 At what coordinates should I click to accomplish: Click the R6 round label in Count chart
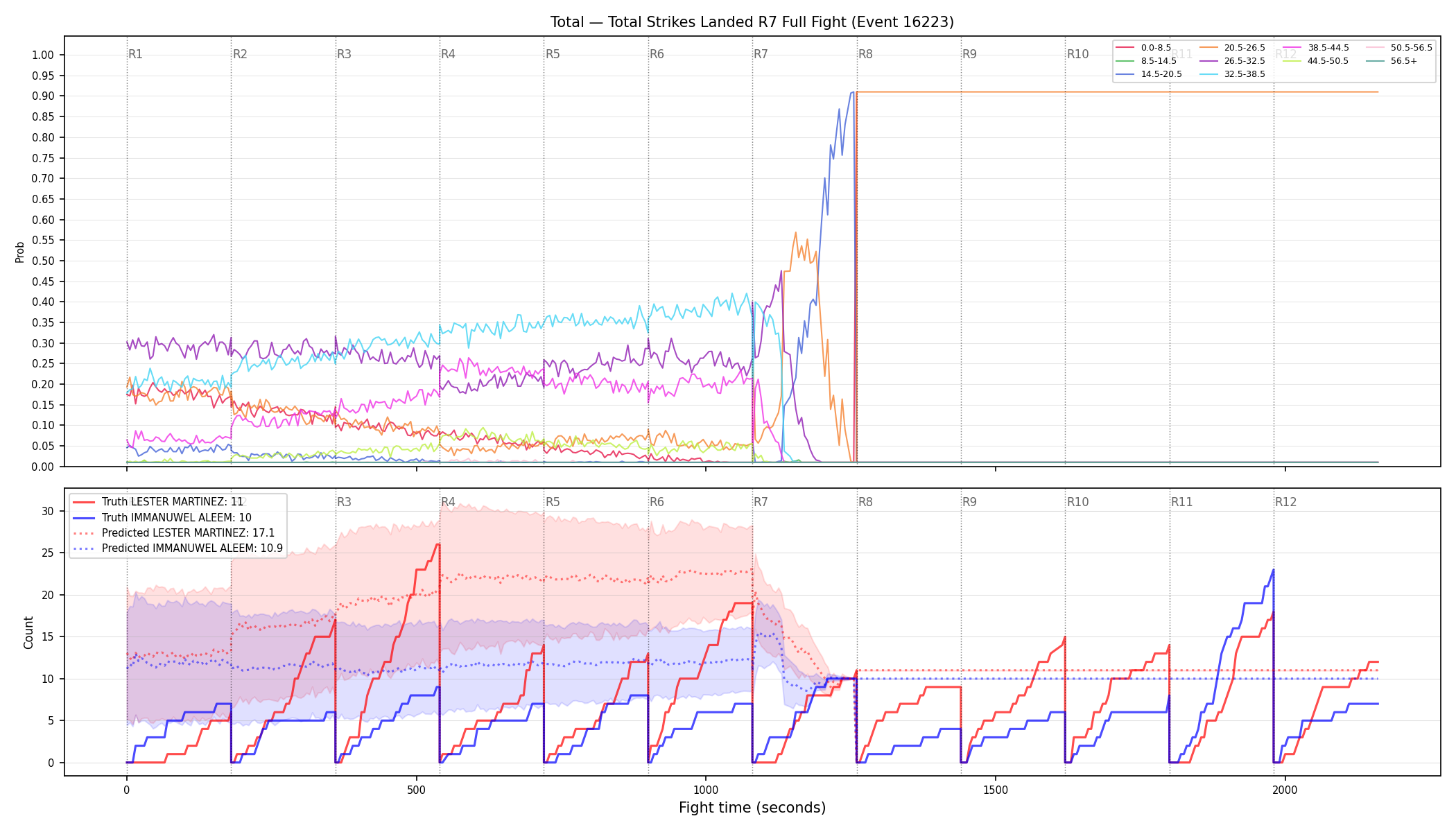coord(657,502)
